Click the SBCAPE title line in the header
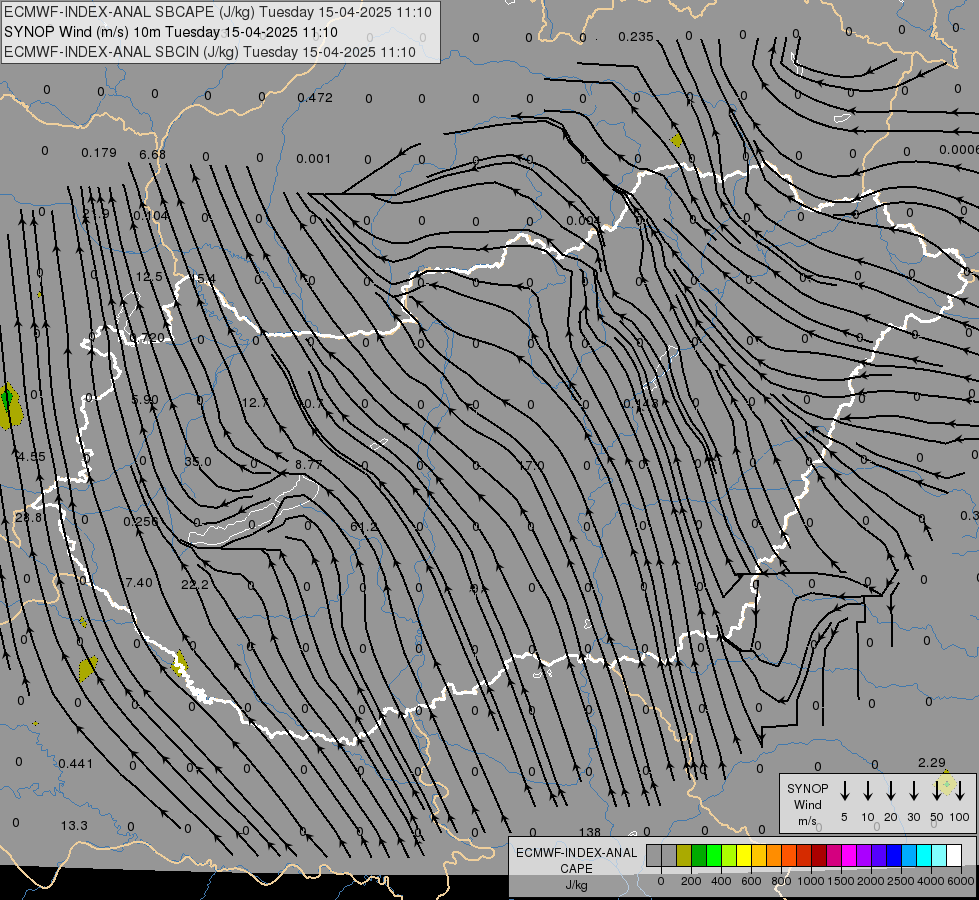 (218, 12)
